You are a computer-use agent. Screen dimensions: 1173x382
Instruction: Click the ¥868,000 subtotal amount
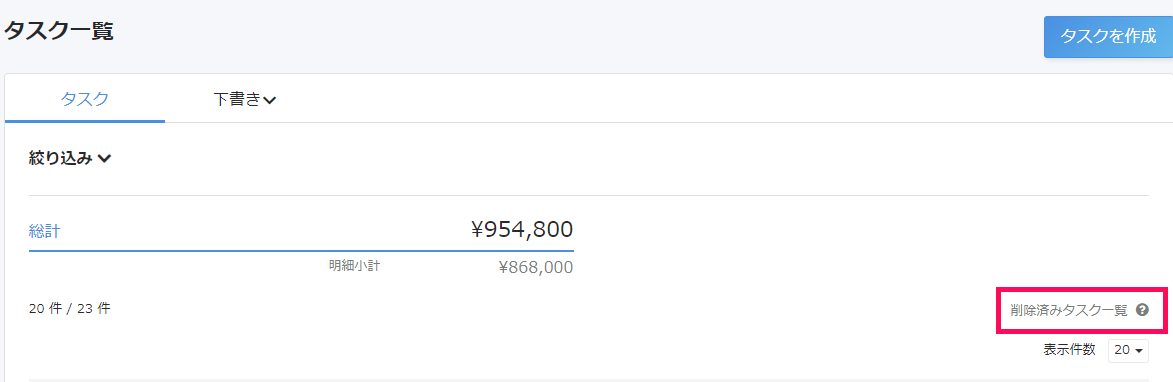[536, 268]
